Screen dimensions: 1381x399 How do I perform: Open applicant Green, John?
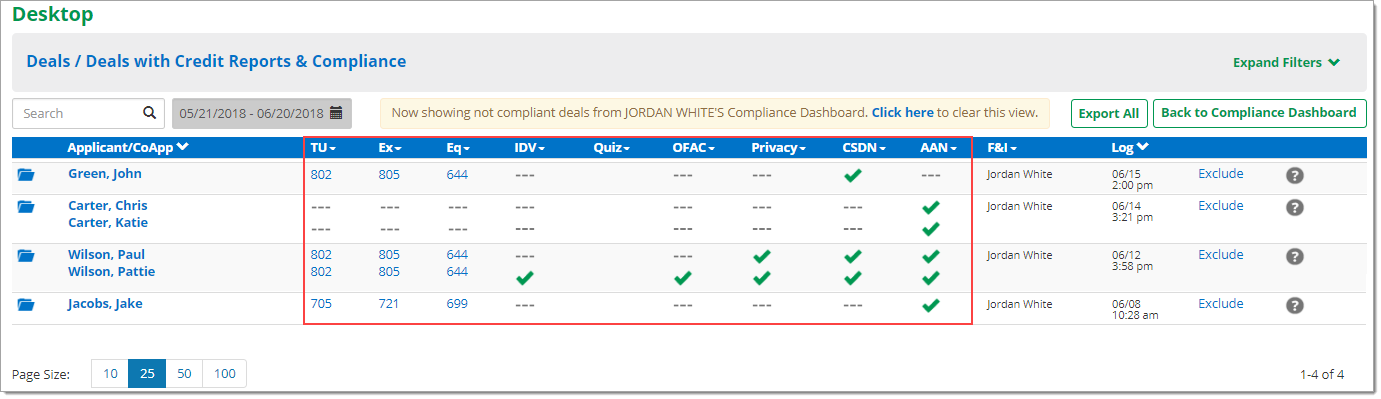(x=105, y=174)
